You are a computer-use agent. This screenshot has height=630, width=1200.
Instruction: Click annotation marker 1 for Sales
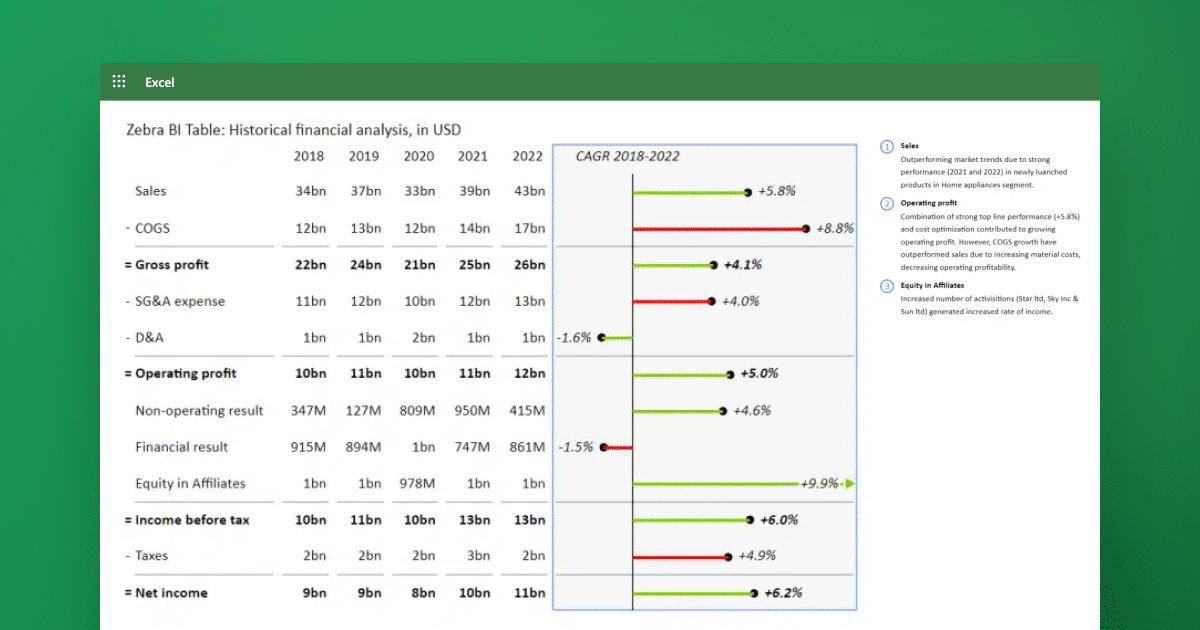click(x=887, y=146)
